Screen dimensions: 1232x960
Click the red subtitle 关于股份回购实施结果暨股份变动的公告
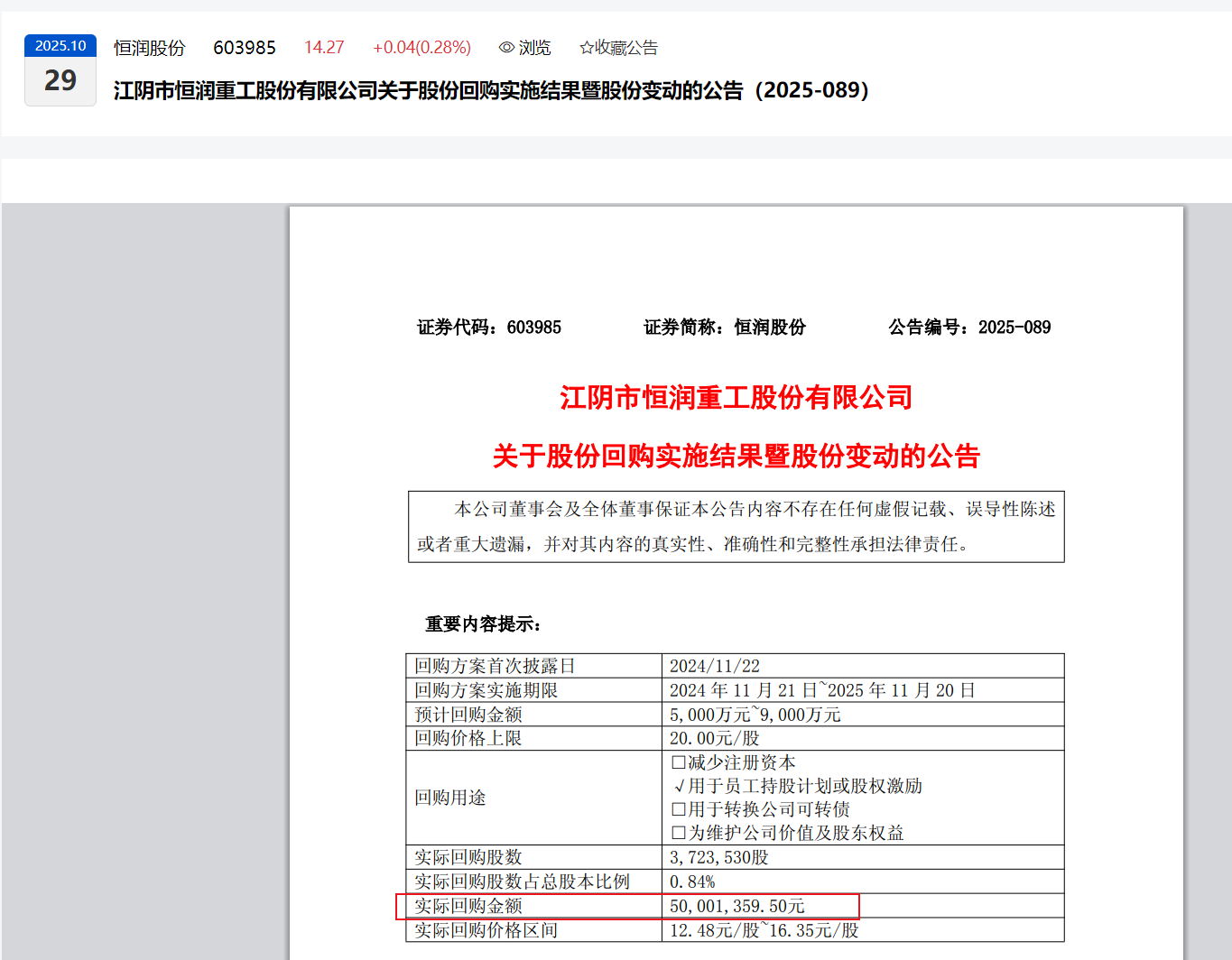tap(736, 456)
